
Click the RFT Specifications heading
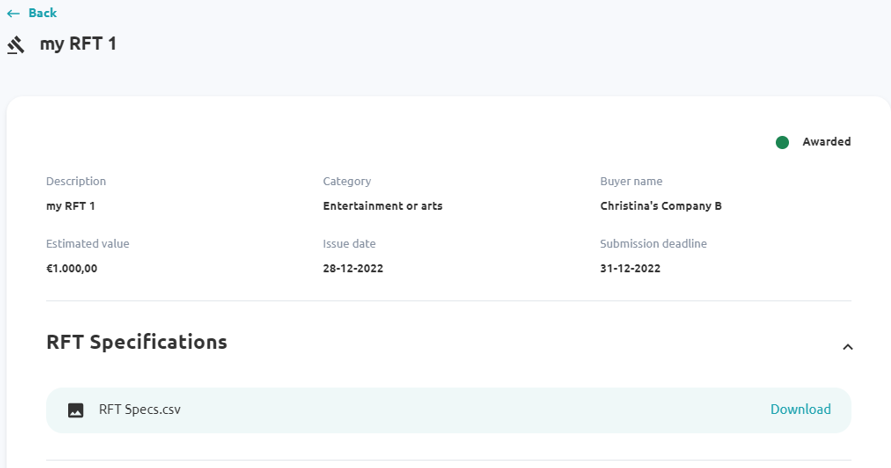[136, 342]
